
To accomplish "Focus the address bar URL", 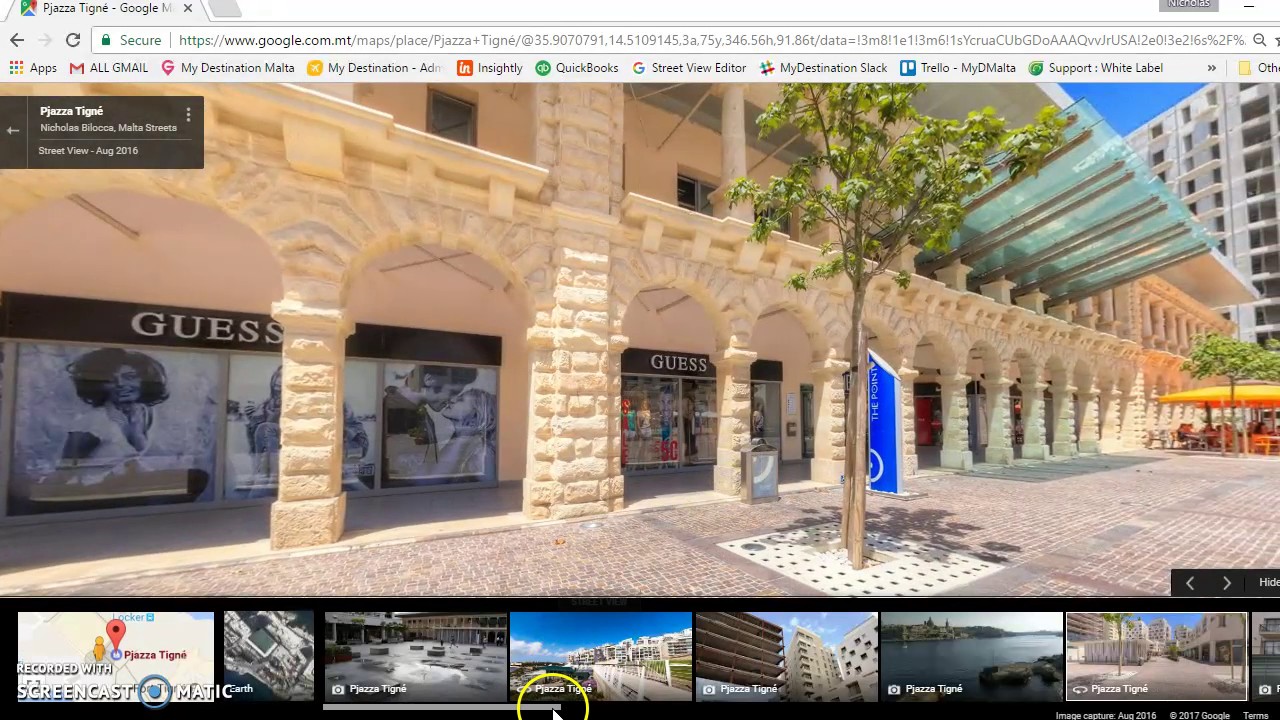I will click(x=710, y=40).
